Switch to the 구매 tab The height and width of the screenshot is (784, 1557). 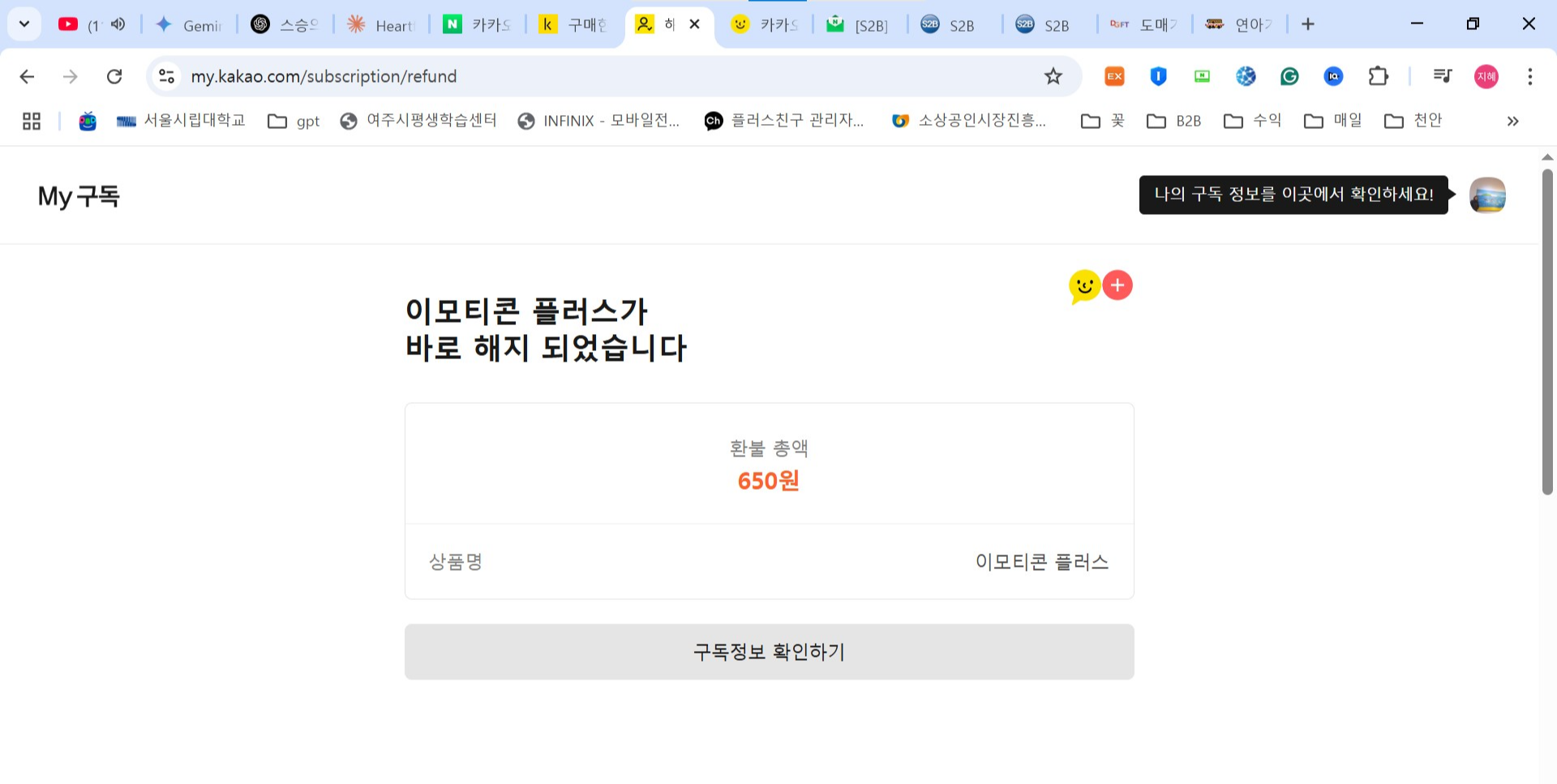(x=573, y=25)
